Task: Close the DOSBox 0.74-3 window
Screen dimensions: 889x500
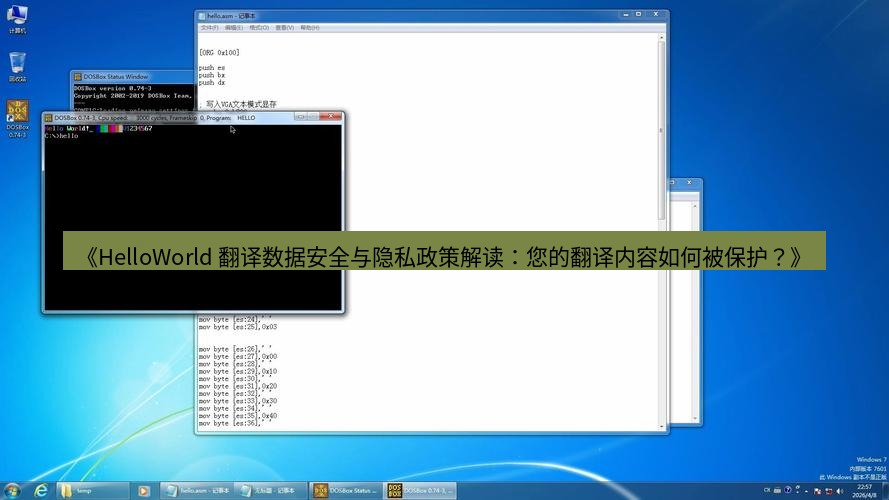Action: pos(331,117)
